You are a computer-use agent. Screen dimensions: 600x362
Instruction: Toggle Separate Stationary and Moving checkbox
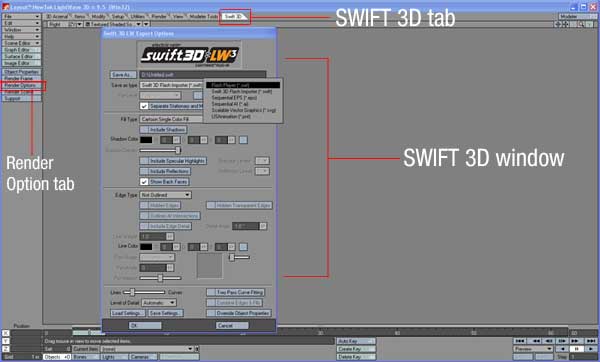click(x=144, y=106)
